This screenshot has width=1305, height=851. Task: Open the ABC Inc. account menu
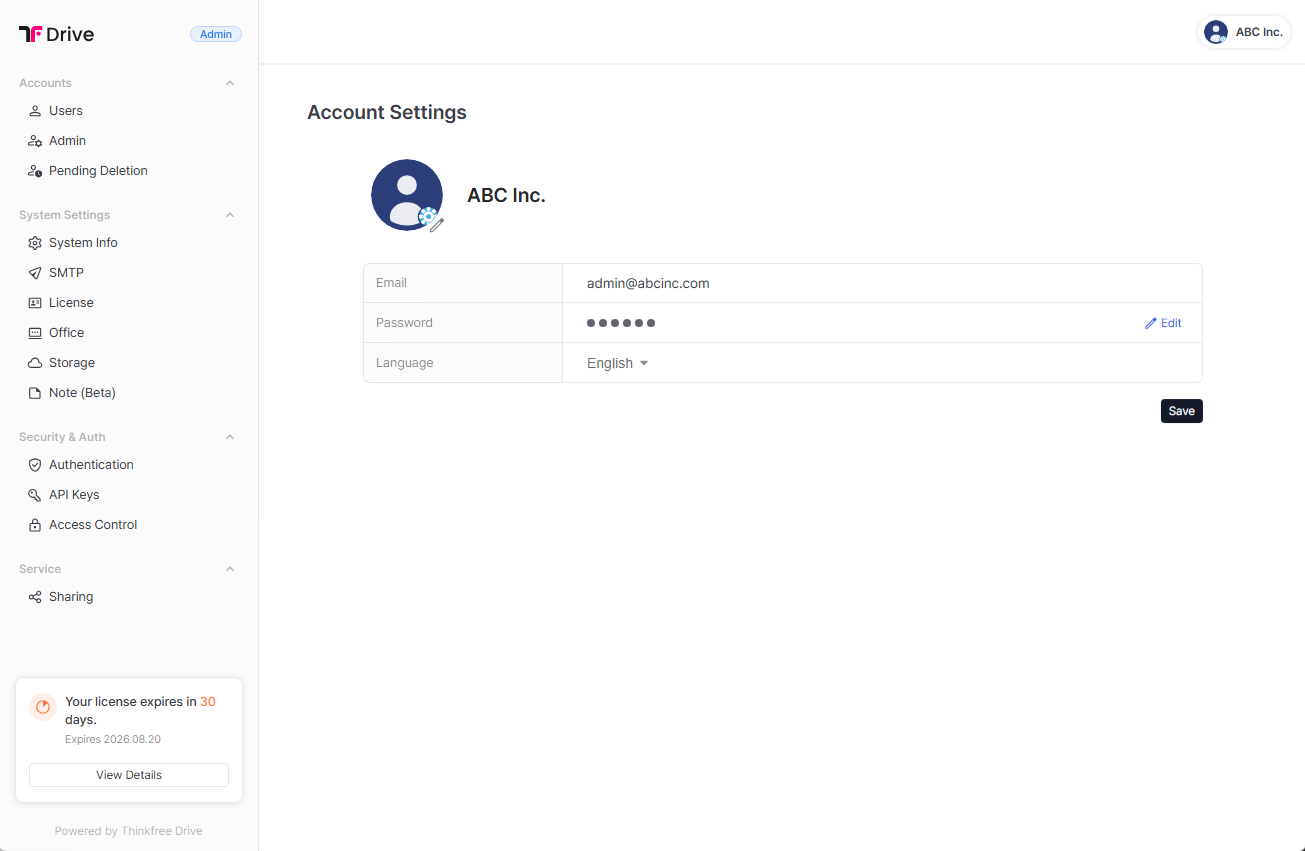point(1245,32)
